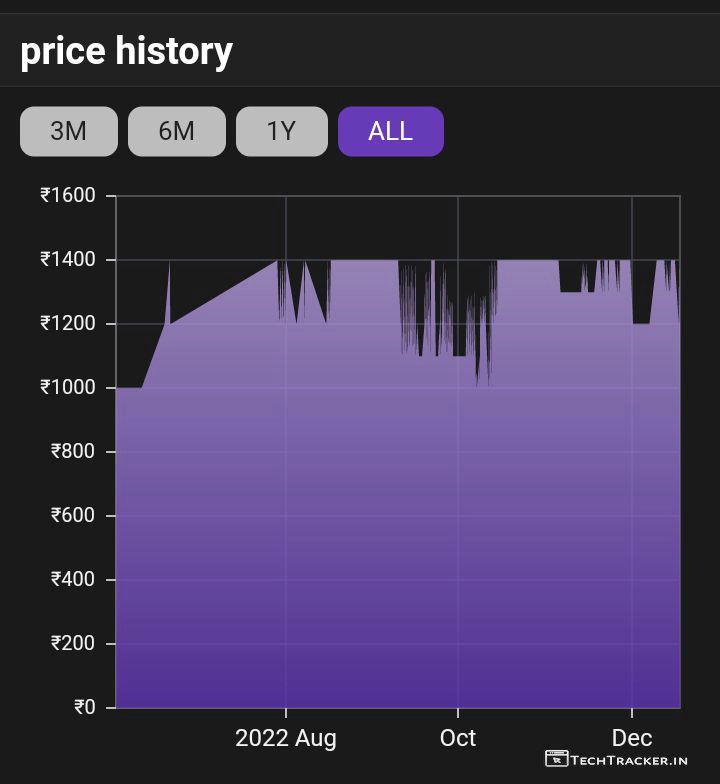The width and height of the screenshot is (720, 784).
Task: Open the TechTracker.in watermark text
Action: pyautogui.click(x=629, y=760)
